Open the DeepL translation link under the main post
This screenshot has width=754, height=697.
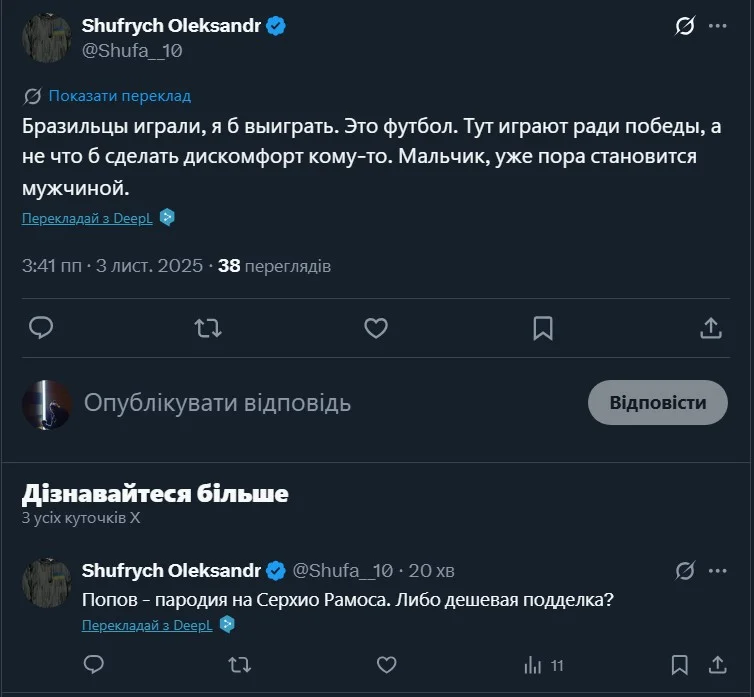pyautogui.click(x=88, y=217)
